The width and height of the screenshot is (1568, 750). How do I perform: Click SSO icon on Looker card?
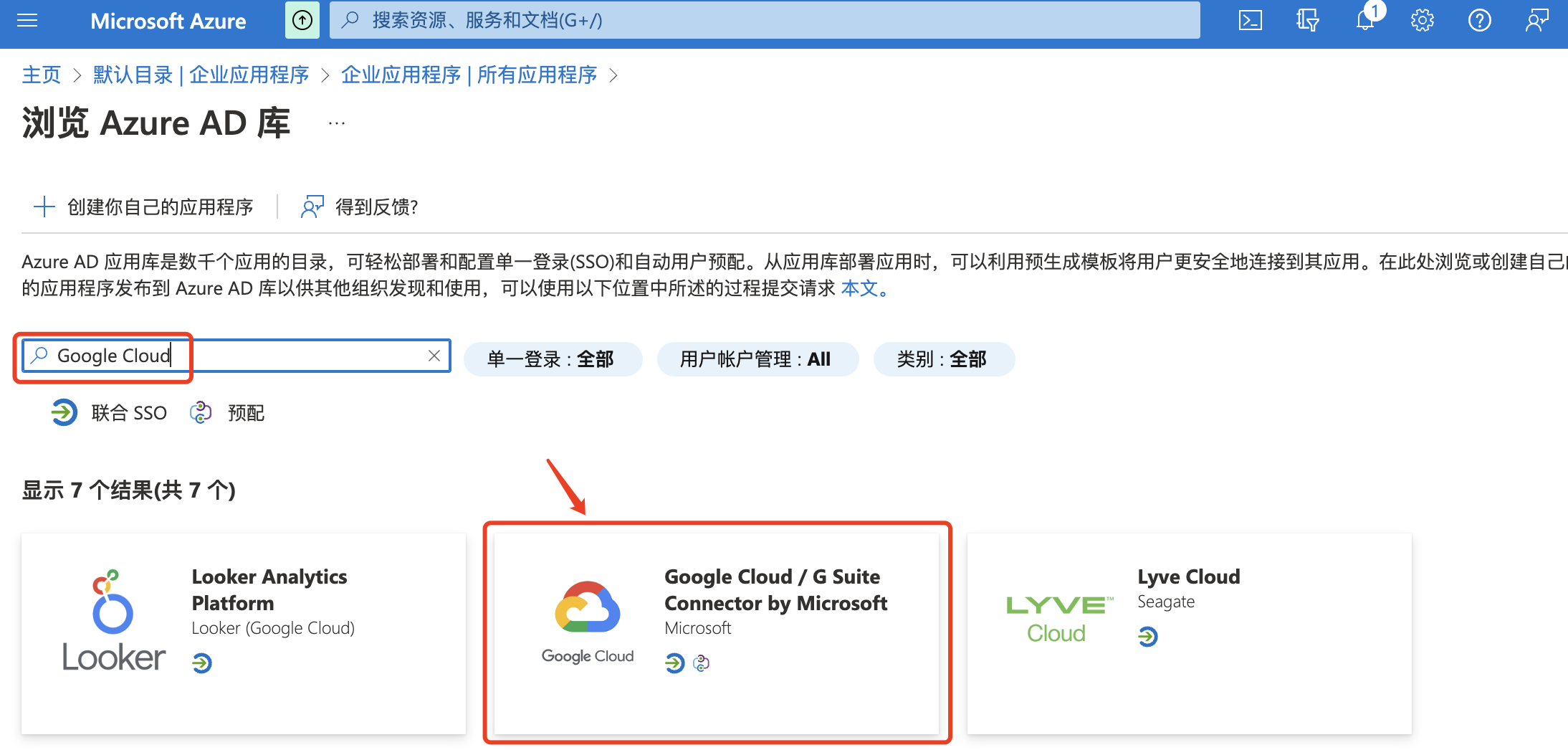(x=202, y=663)
